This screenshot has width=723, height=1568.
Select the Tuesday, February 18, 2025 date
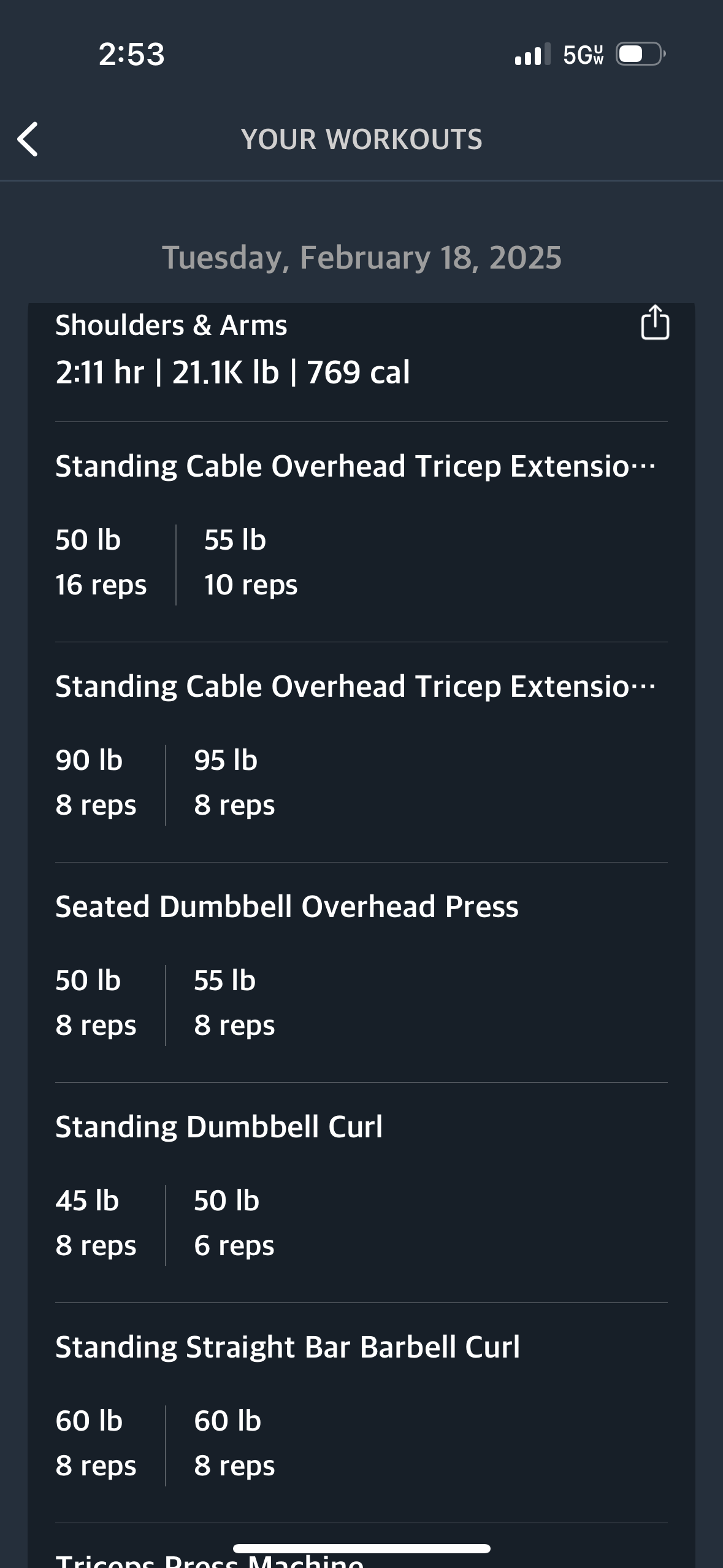tap(361, 257)
